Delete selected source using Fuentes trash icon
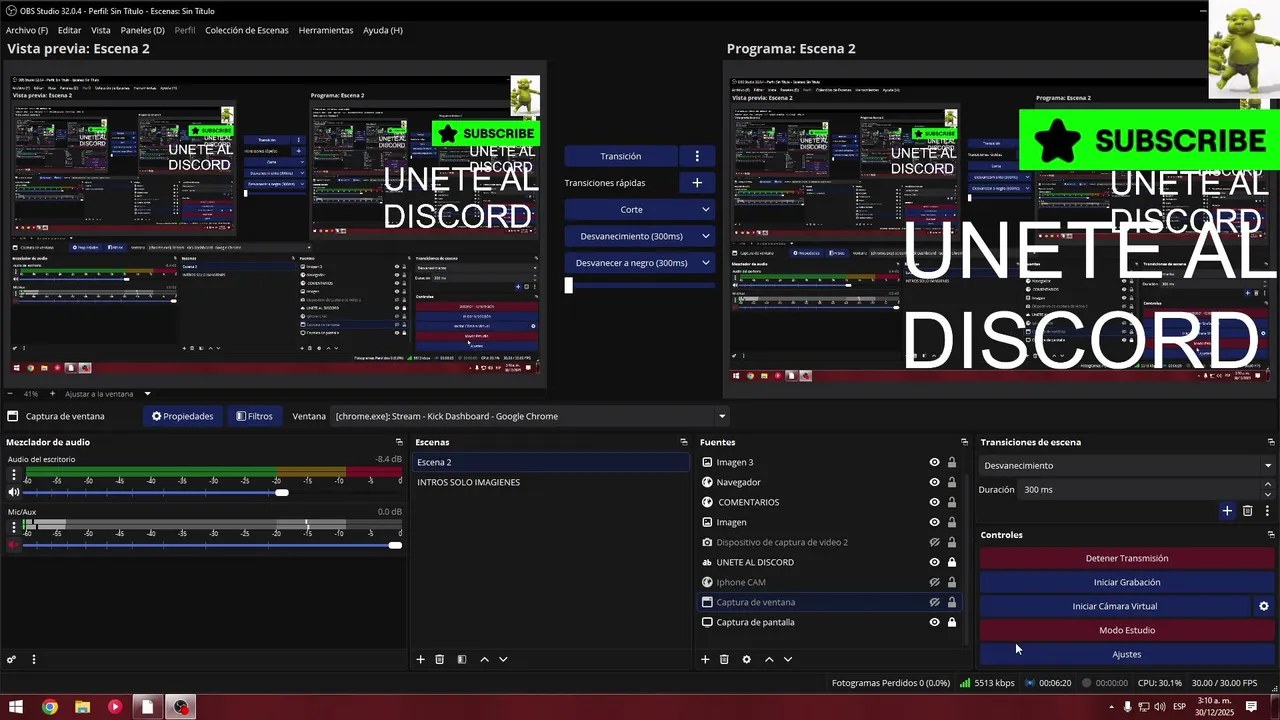The image size is (1280, 720). tap(724, 659)
